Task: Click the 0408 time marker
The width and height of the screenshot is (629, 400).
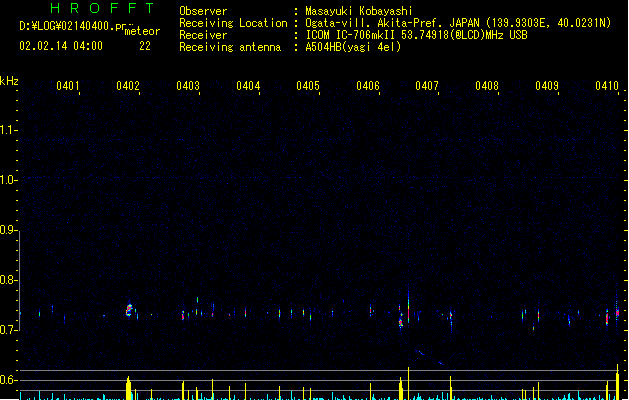Action: point(487,86)
